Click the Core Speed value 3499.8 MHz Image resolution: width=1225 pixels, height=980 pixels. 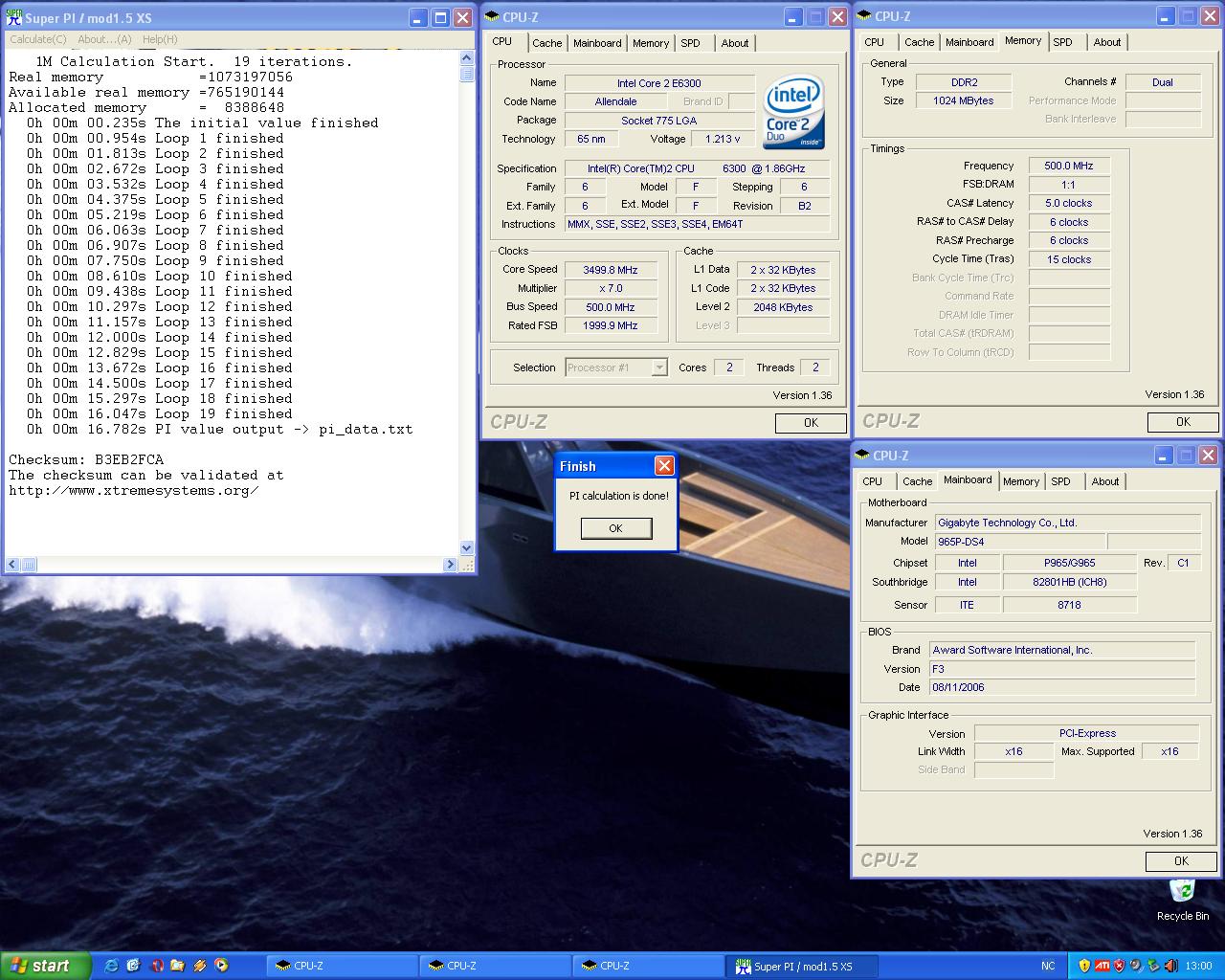611,270
